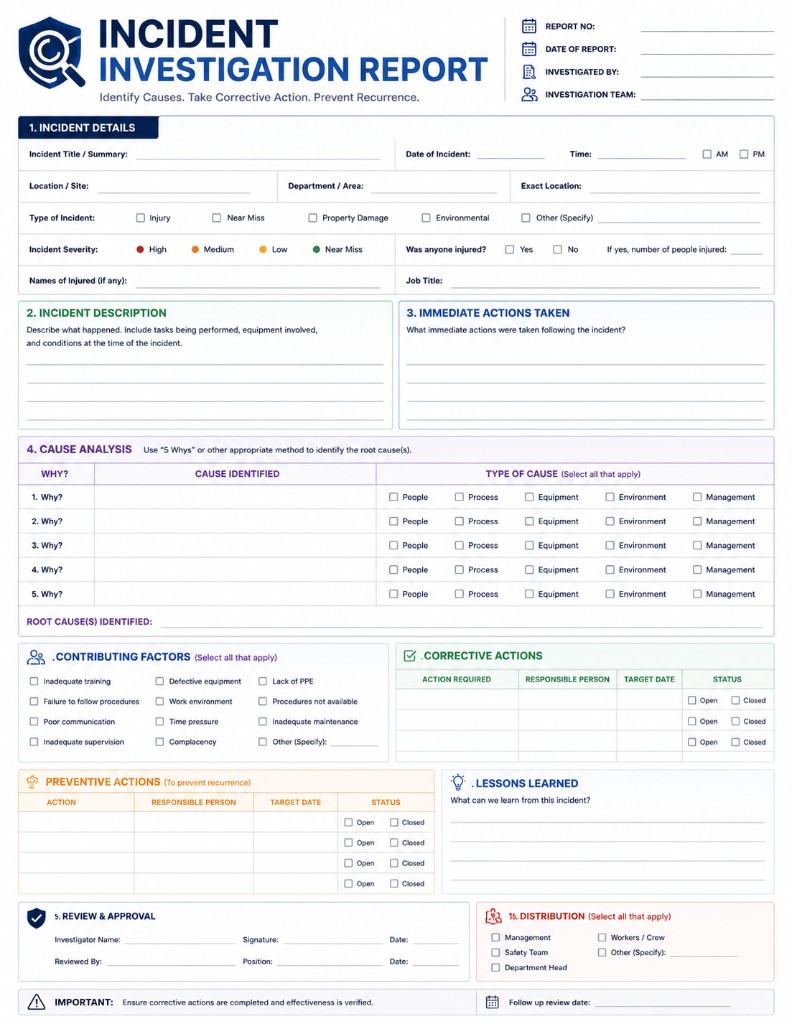Click the Type of Cause column header

coord(563,474)
